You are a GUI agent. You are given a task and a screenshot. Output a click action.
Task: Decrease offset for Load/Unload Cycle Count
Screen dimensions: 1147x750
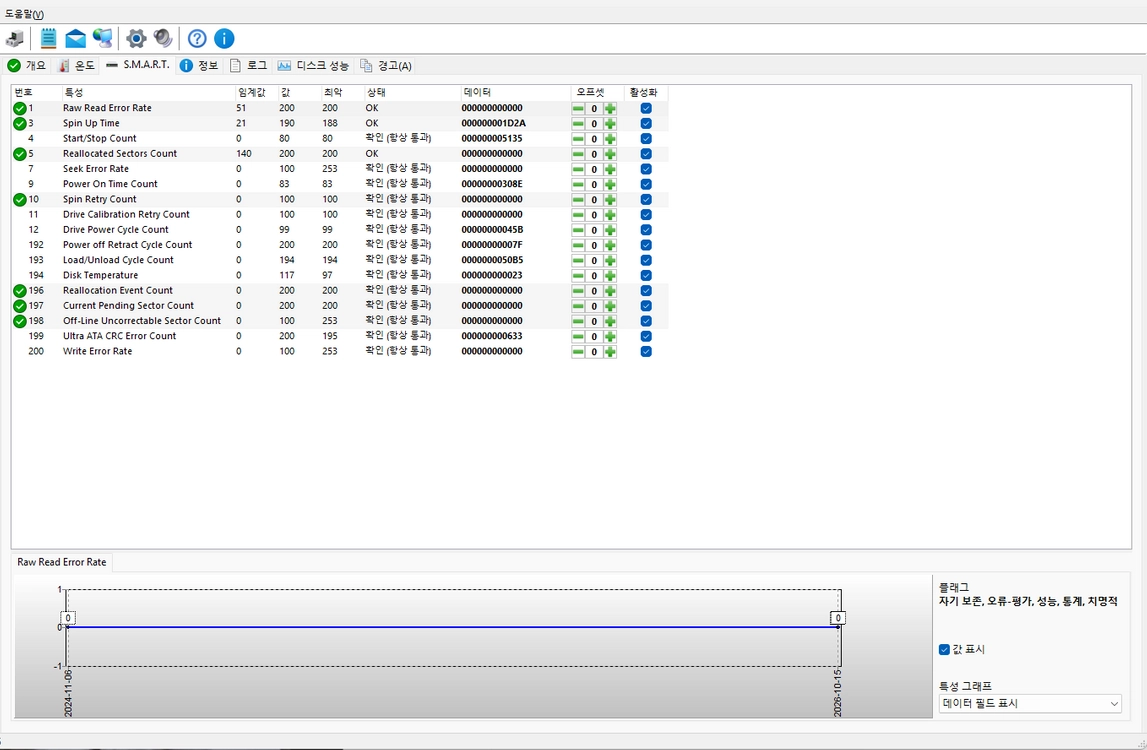pyautogui.click(x=578, y=260)
